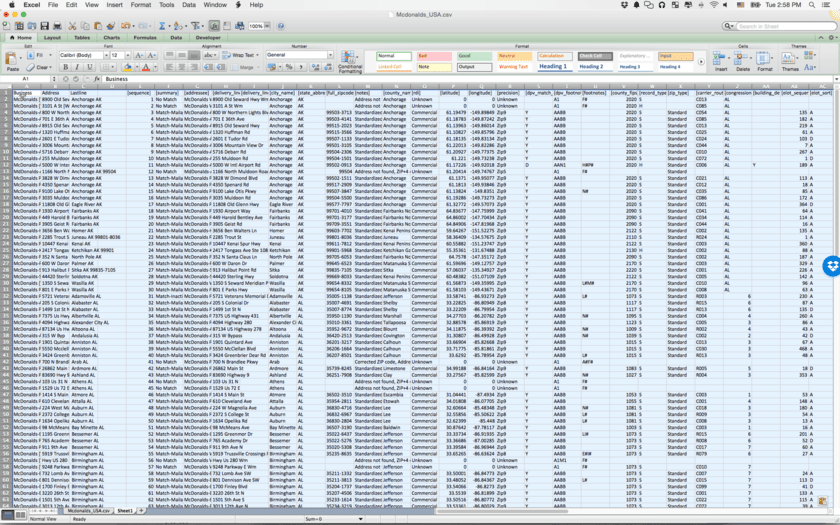Screen dimensions: 840x525
Task: Switch to the Data ribbon tab
Action: [x=176, y=38]
